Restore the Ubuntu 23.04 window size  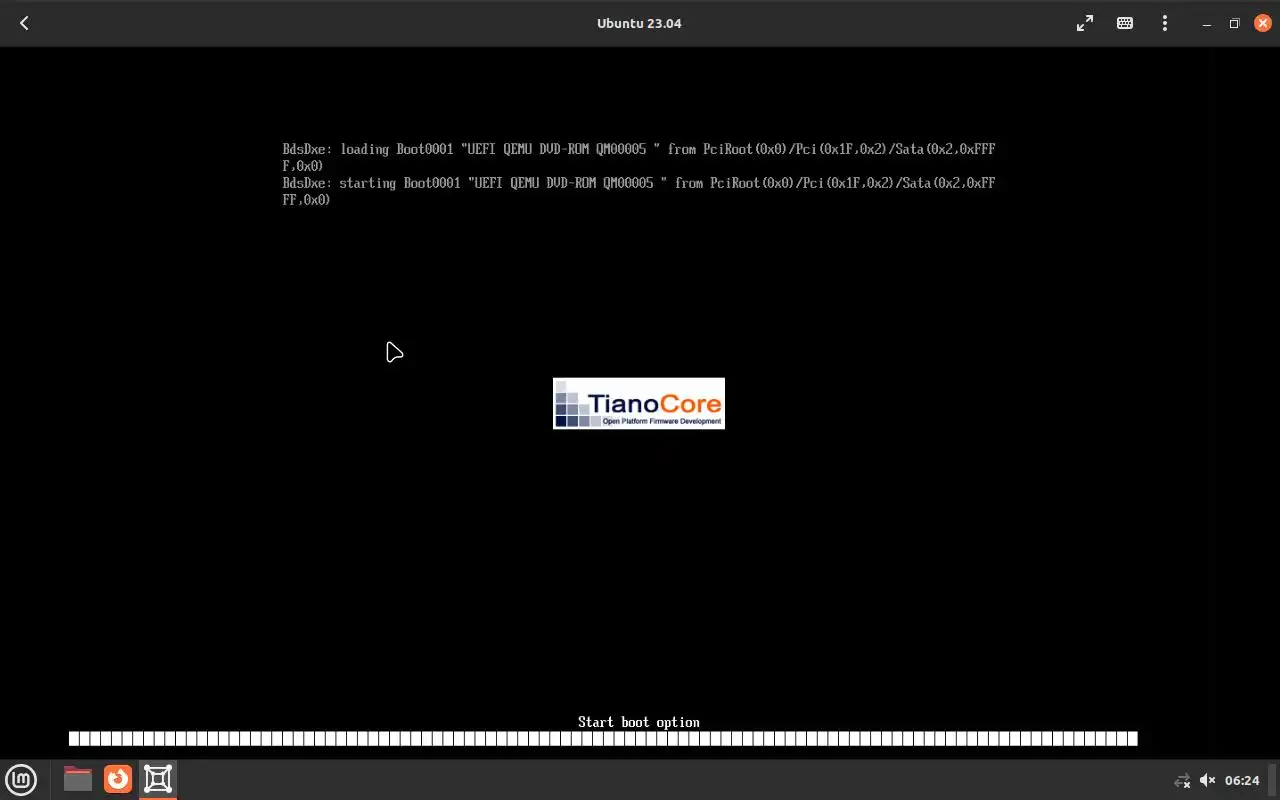tap(1235, 23)
